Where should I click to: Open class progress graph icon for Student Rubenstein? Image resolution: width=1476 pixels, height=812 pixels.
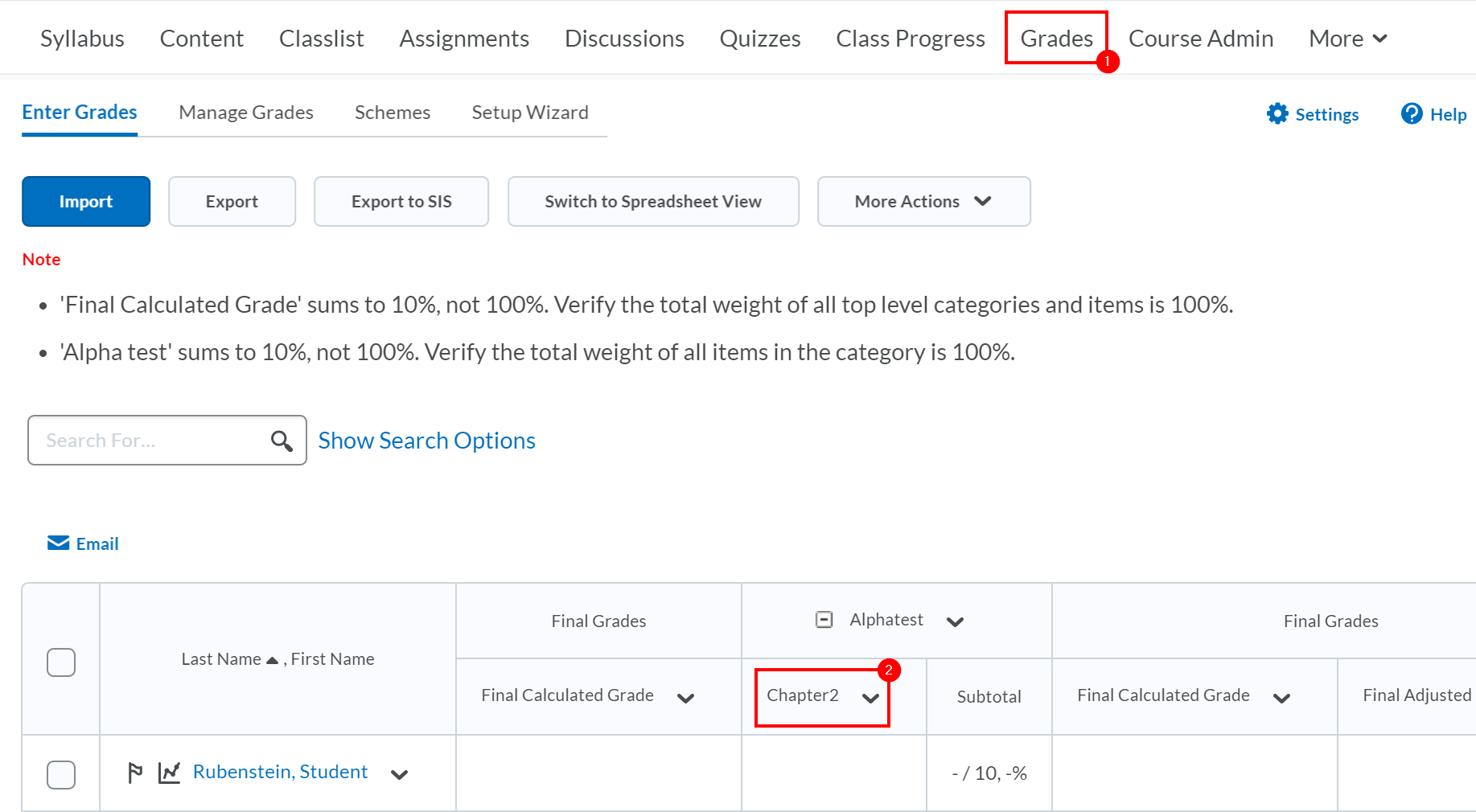pos(170,773)
